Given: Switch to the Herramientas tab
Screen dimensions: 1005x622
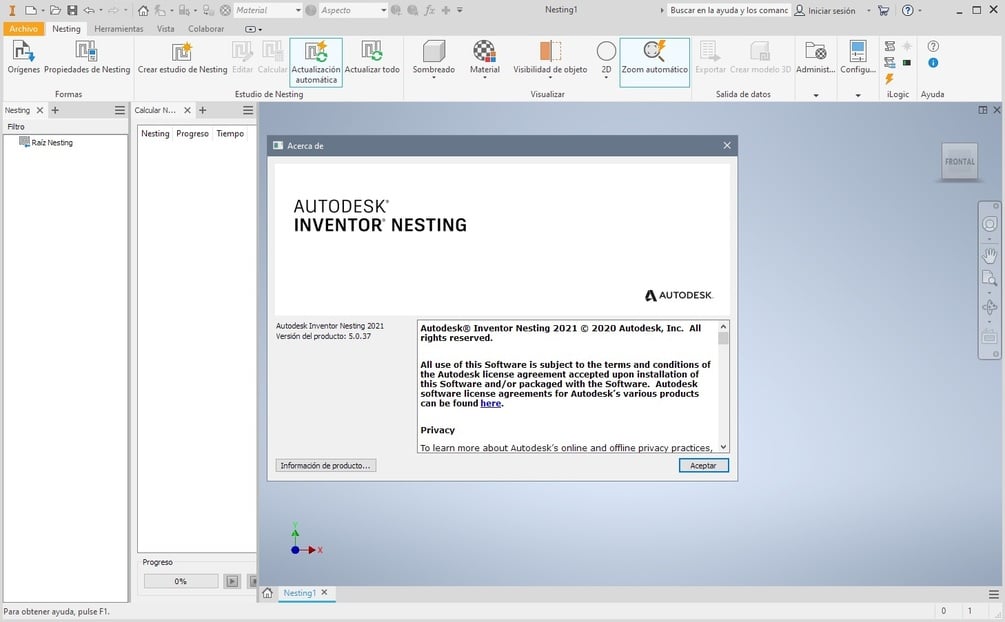Looking at the screenshot, I should (119, 29).
